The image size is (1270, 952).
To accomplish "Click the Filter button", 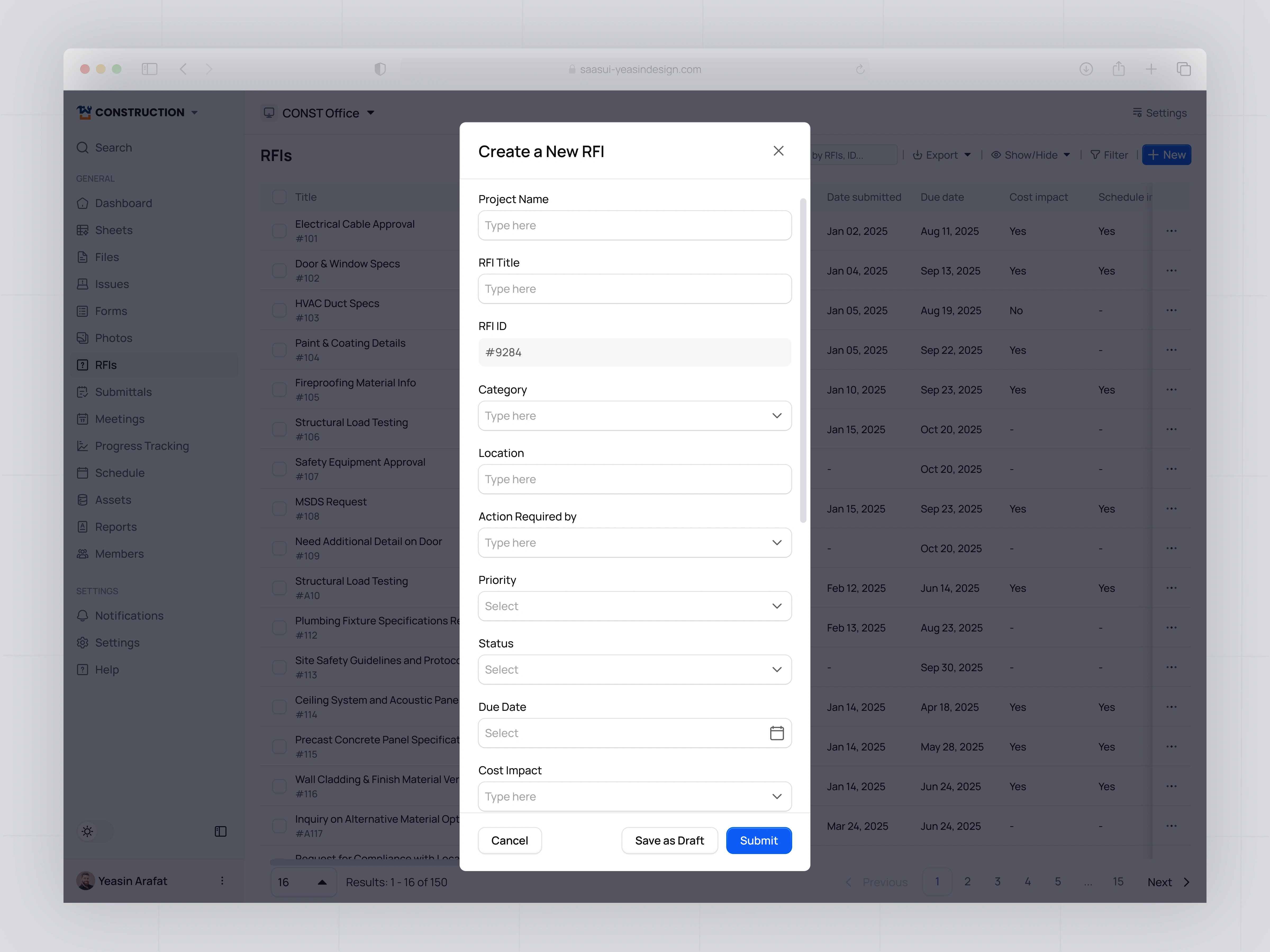I will 1109,155.
